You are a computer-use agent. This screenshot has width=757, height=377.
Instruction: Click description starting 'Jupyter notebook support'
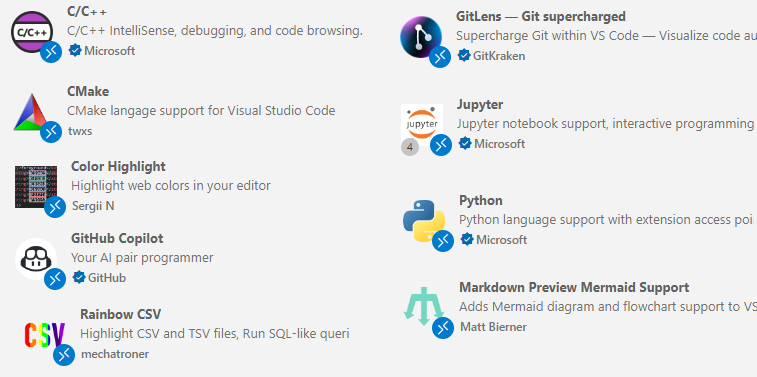605,124
